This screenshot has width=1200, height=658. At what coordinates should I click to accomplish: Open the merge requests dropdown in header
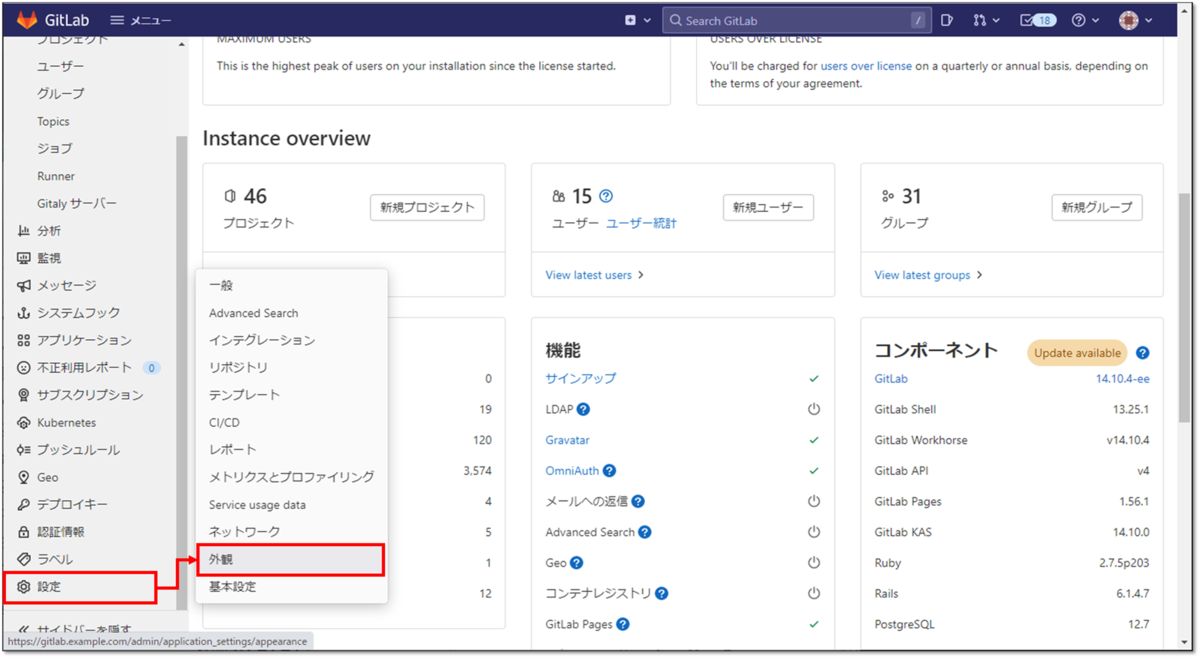pos(985,20)
